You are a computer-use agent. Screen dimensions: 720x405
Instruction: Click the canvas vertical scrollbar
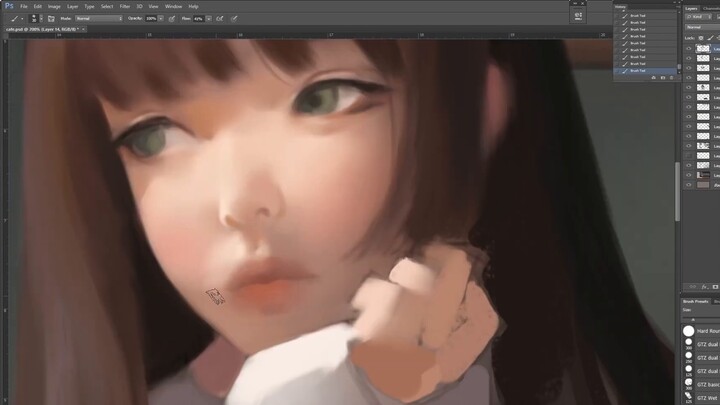pyautogui.click(x=677, y=191)
